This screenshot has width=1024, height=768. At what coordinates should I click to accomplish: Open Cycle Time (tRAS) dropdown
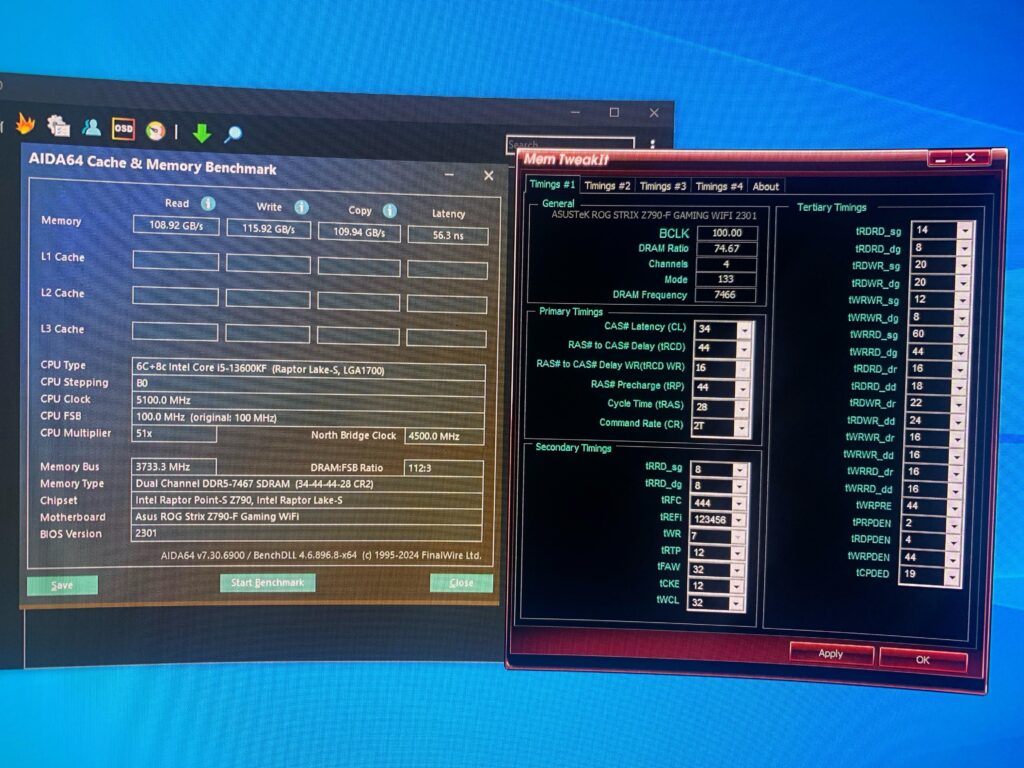pos(742,409)
